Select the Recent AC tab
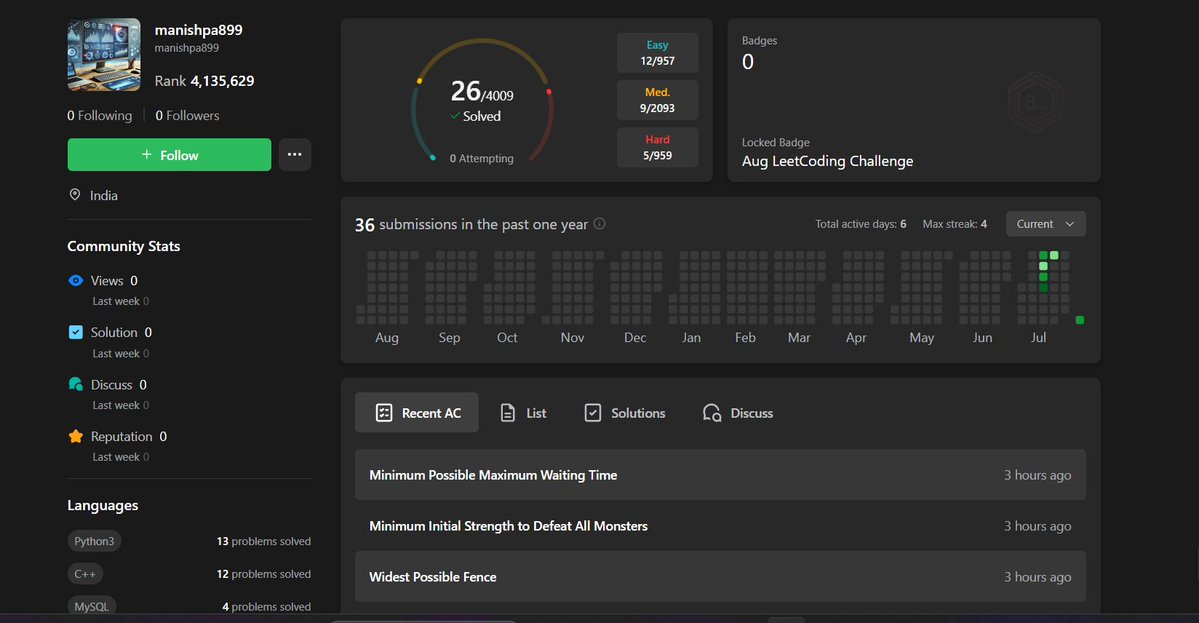Image resolution: width=1199 pixels, height=623 pixels. click(417, 413)
